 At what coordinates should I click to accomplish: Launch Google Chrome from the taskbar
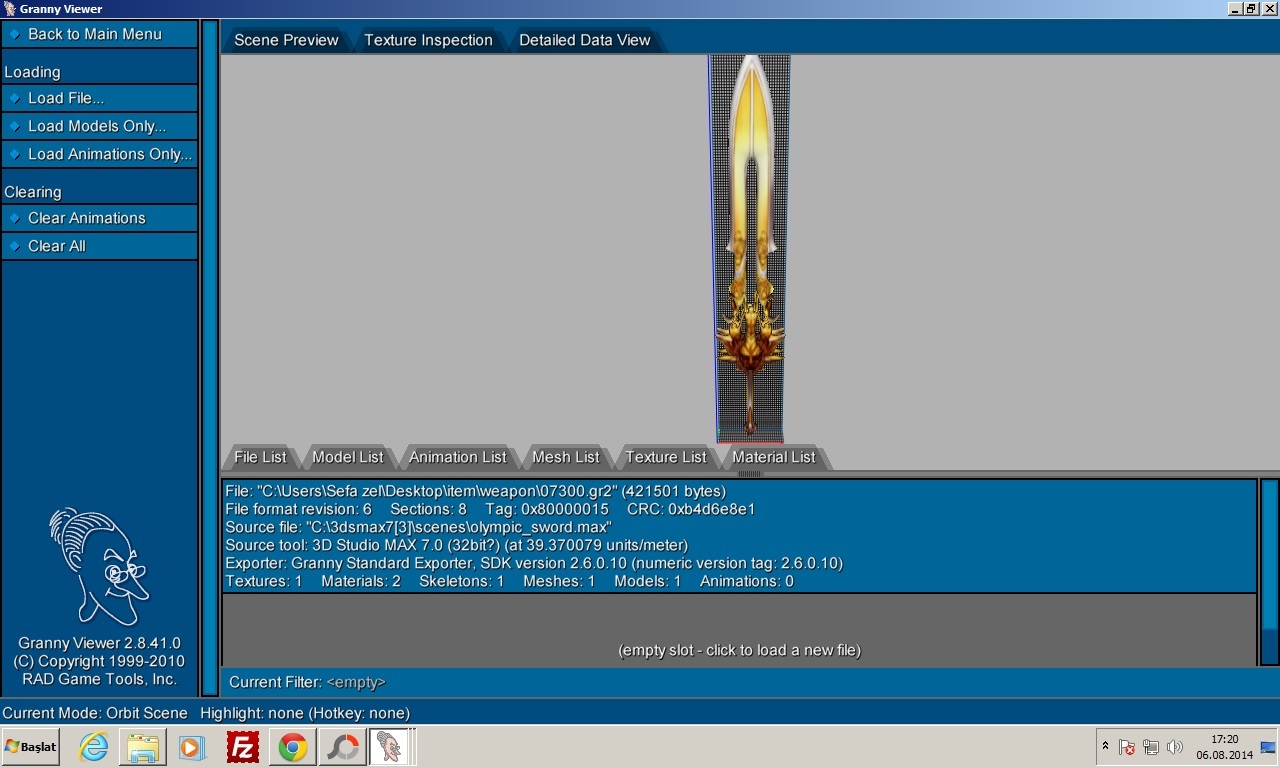[293, 747]
